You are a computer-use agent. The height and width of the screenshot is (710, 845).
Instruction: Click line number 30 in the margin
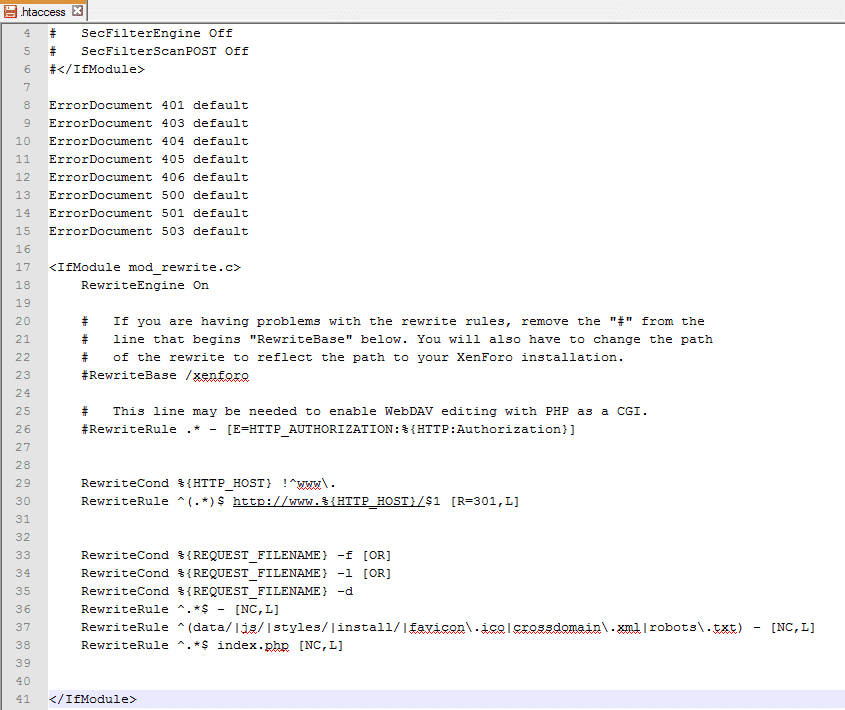[x=24, y=501]
